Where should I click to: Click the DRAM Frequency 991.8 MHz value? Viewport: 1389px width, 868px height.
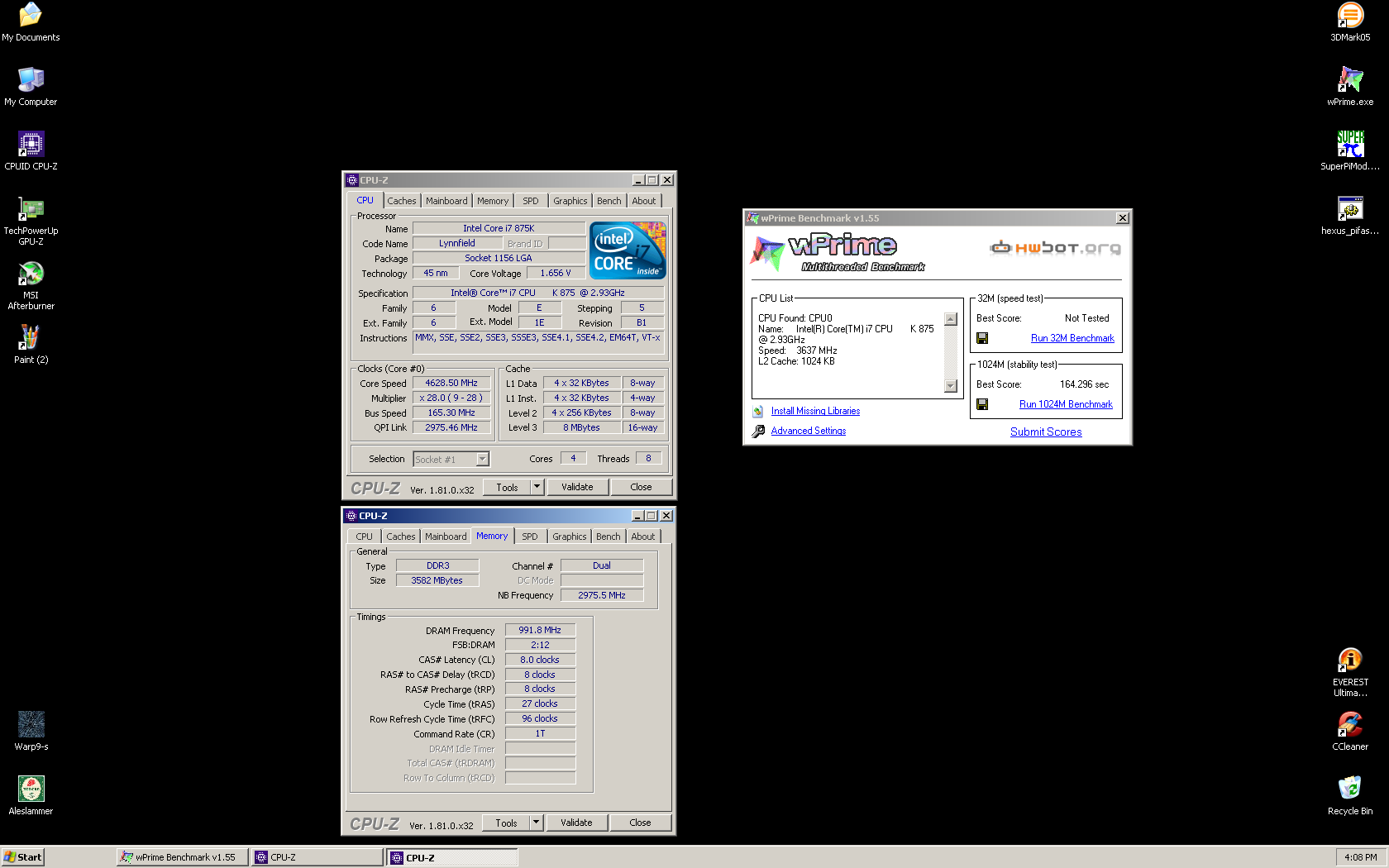click(x=540, y=630)
